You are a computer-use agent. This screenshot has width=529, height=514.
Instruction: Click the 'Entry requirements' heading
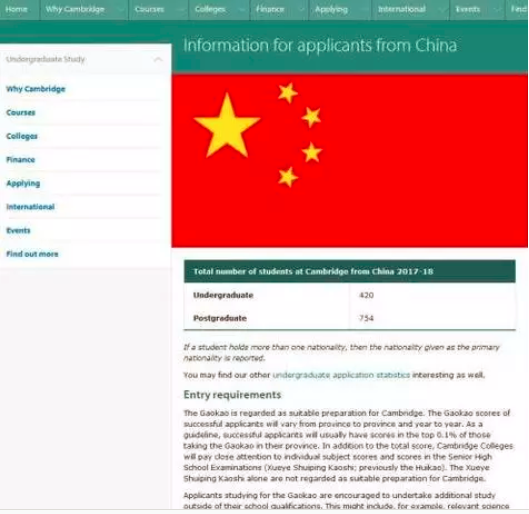point(232,395)
